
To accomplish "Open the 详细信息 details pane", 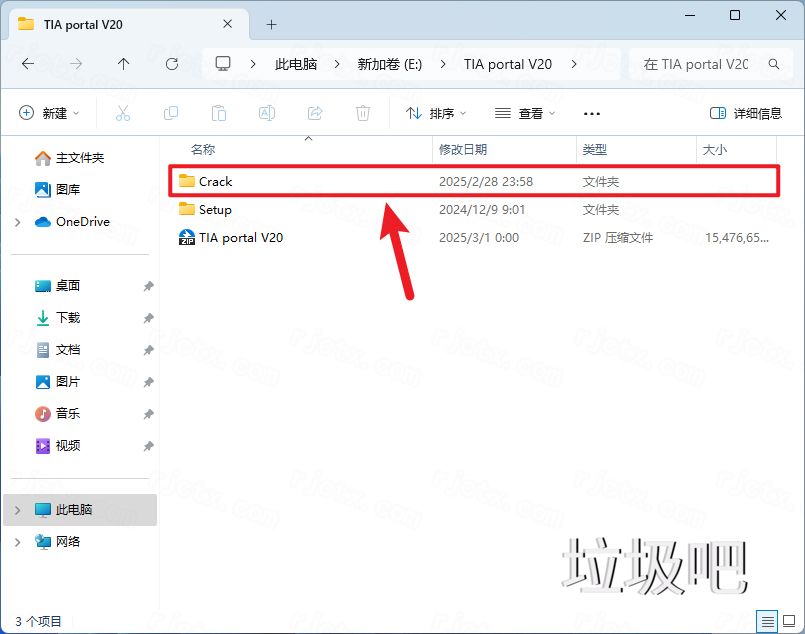I will click(748, 112).
